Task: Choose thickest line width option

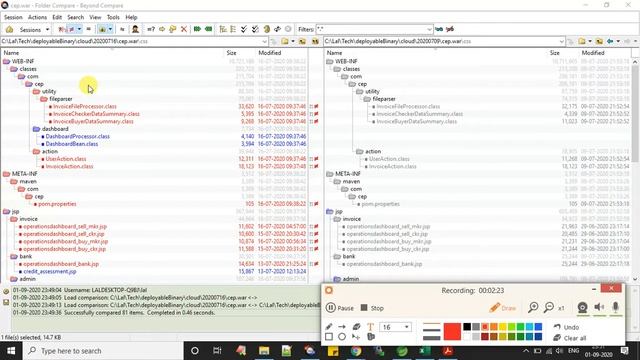Action: point(431,338)
